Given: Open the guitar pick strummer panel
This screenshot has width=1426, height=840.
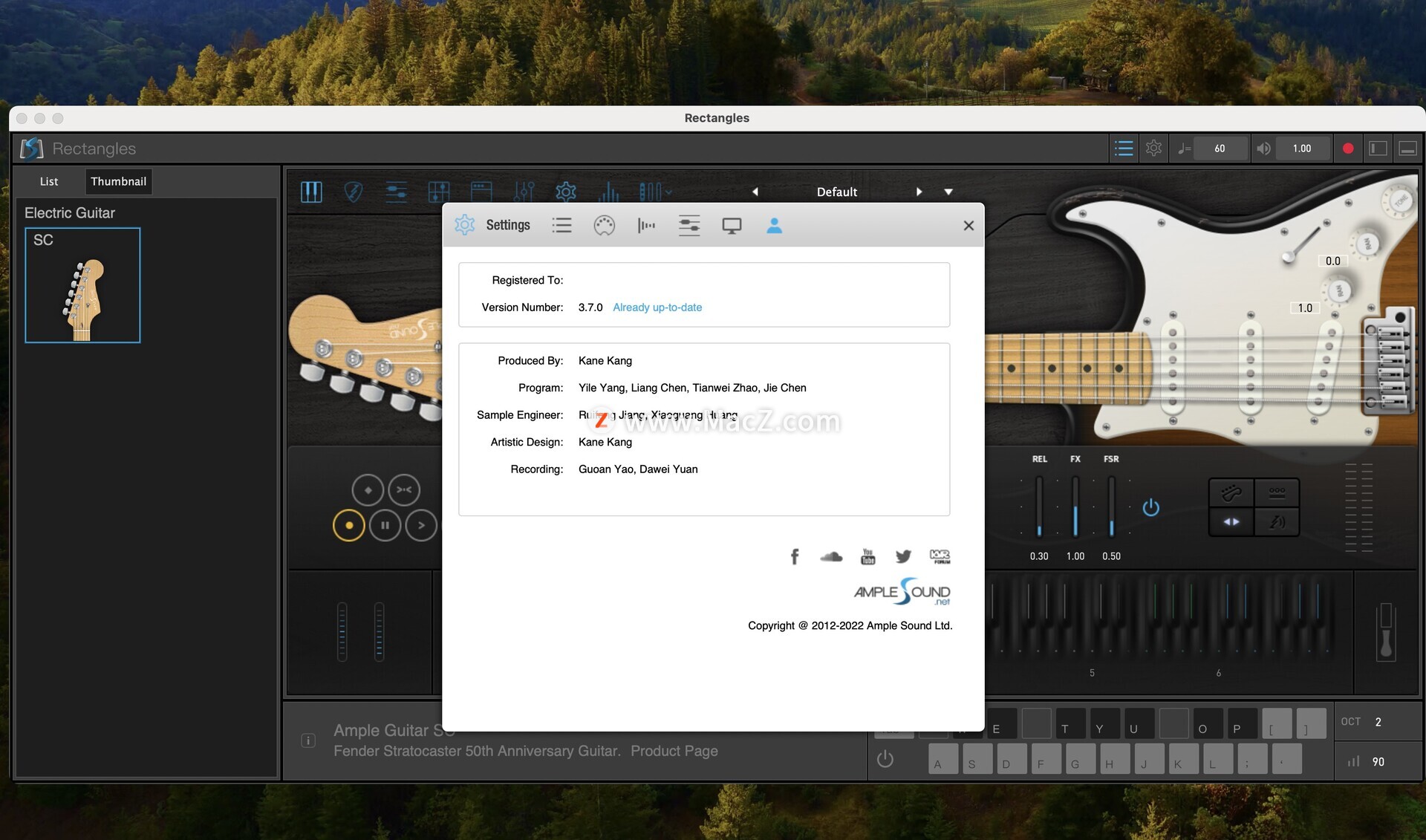Looking at the screenshot, I should pos(354,192).
